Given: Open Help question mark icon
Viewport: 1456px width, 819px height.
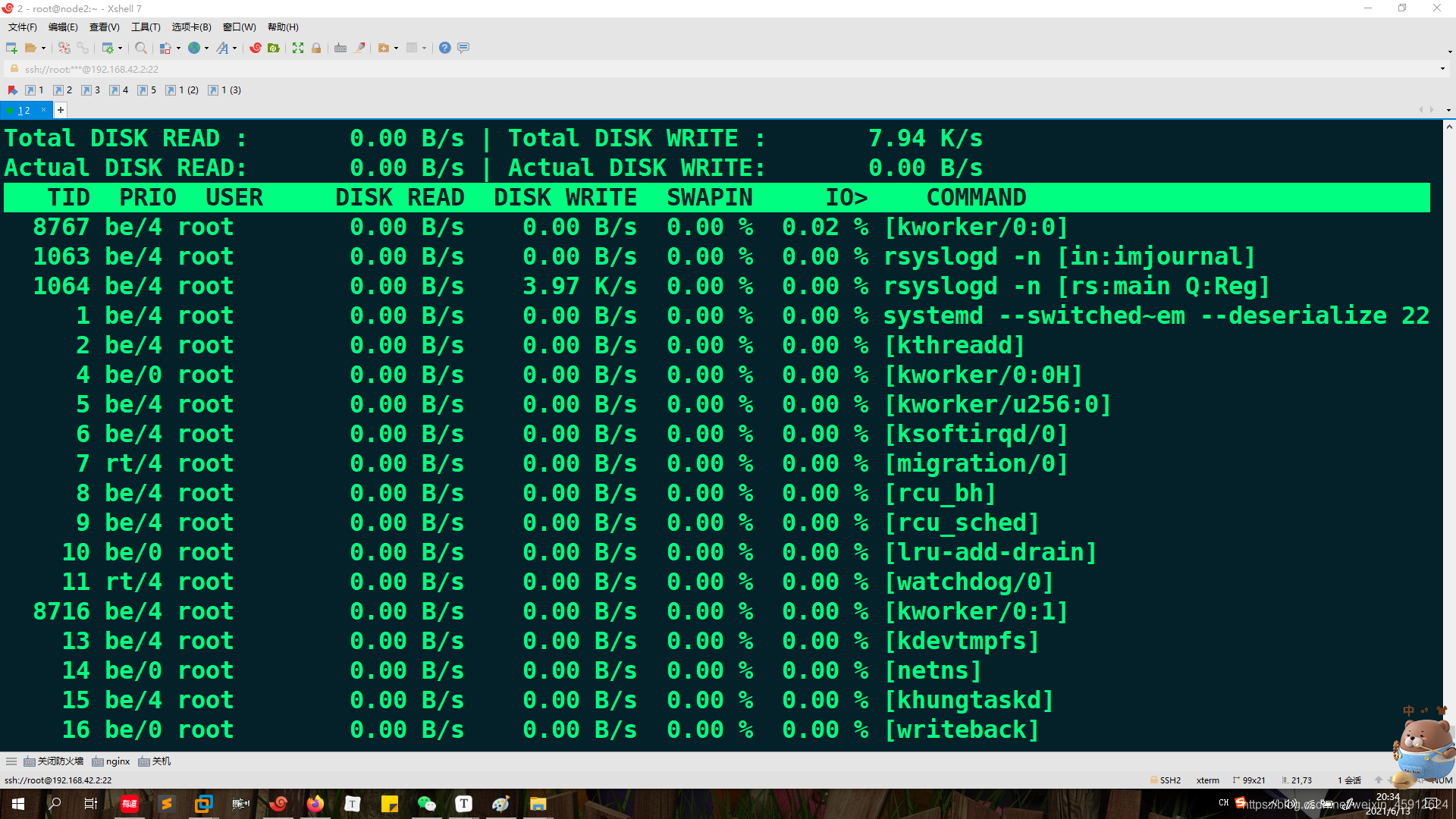Looking at the screenshot, I should pos(444,48).
